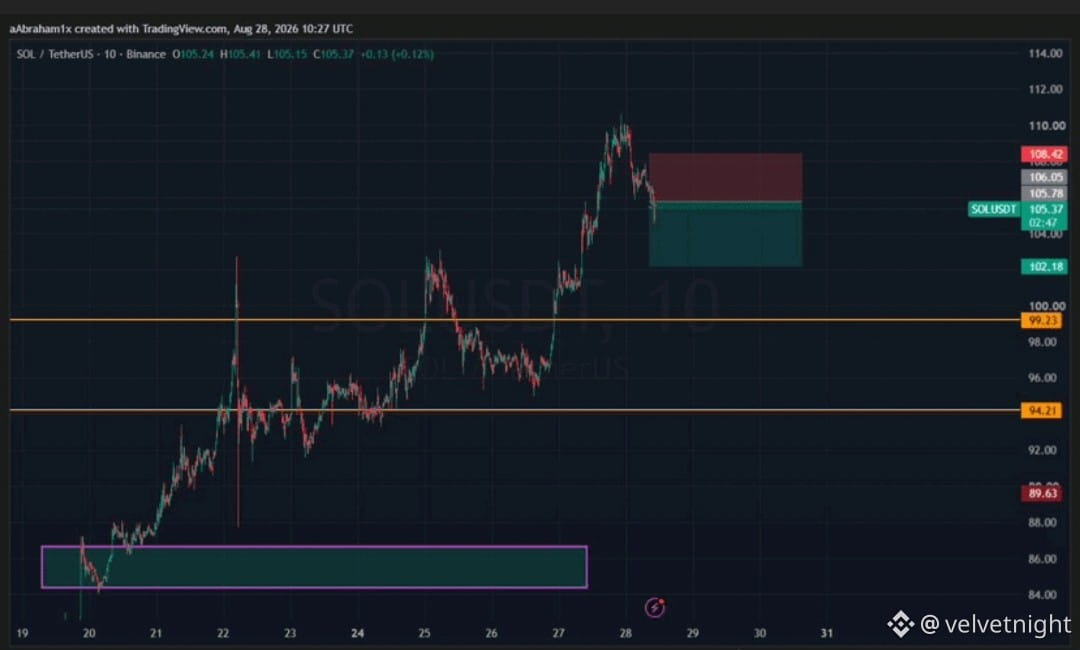This screenshot has height=650, width=1080.
Task: Click the close value C105.37
Action: 333,54
